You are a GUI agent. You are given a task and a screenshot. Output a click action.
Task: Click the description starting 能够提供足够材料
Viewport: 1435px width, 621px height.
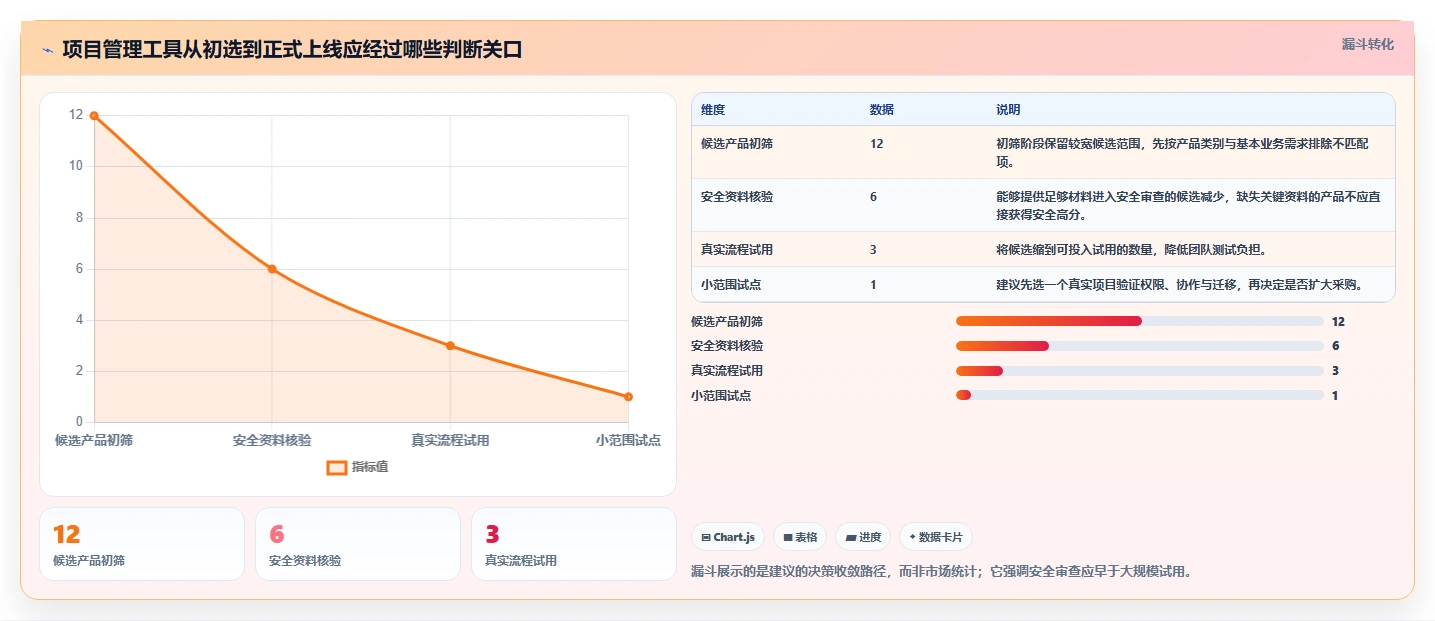pyautogui.click(x=1189, y=206)
